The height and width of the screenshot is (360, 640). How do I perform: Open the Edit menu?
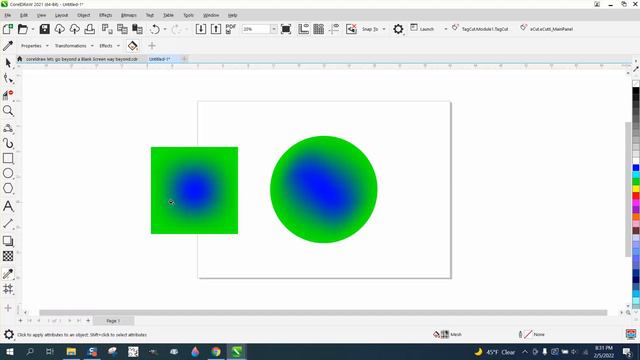point(24,15)
